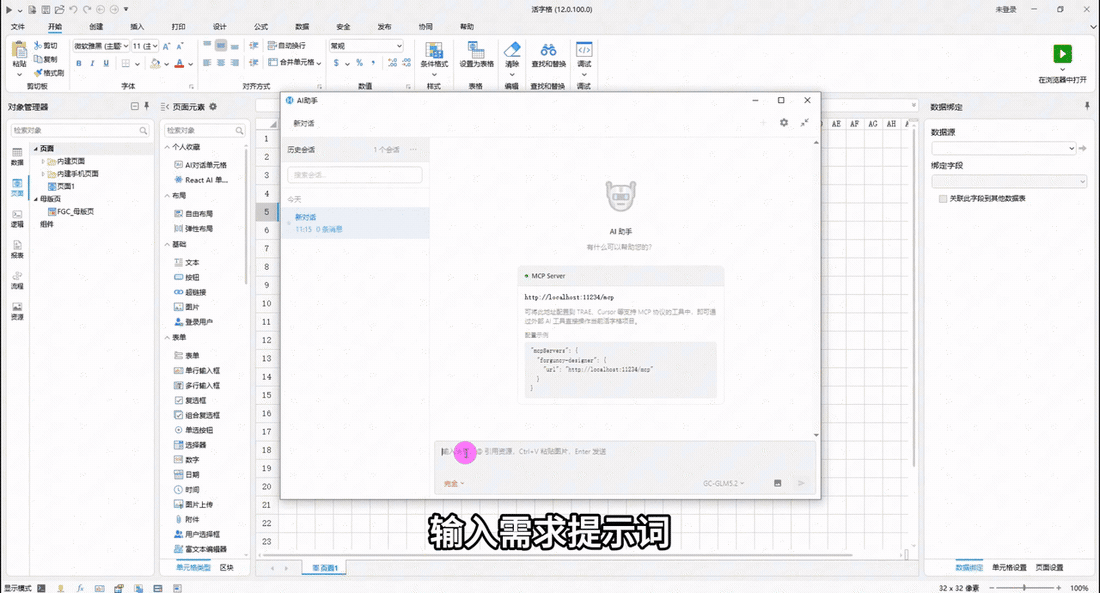This screenshot has height=593, width=1100.
Task: Toggle 自动换行 word wrap
Action: tap(288, 46)
